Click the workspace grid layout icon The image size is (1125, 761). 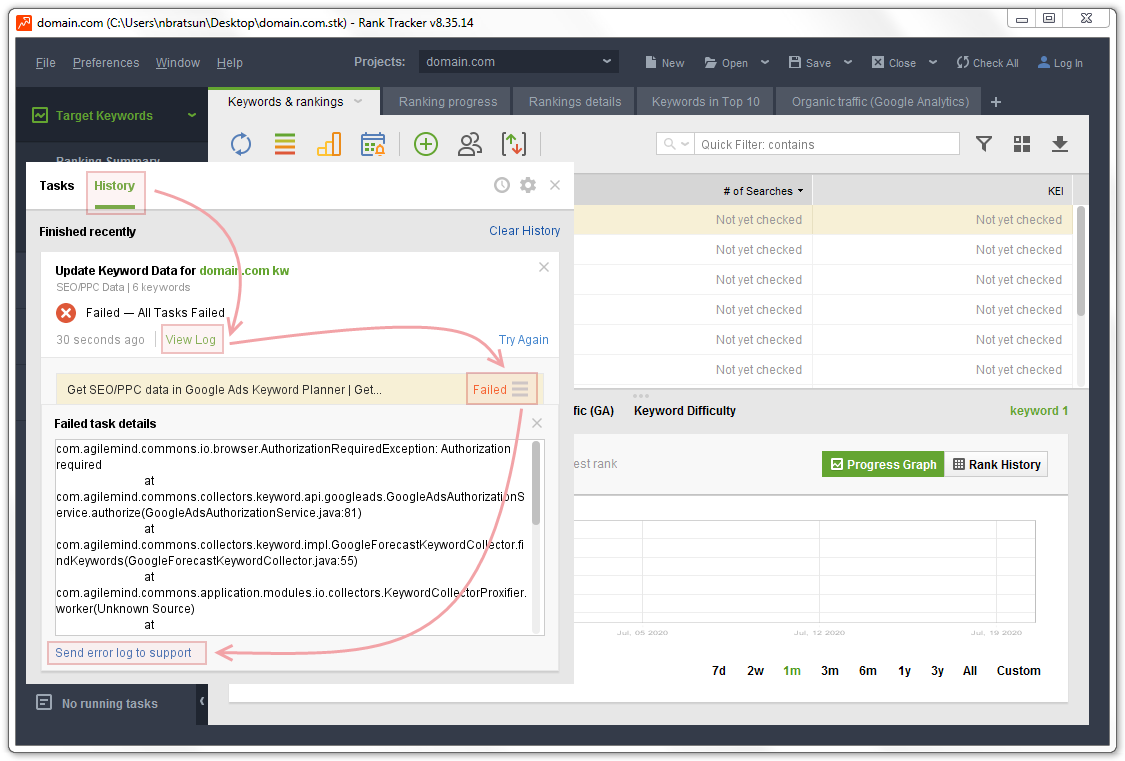tap(1022, 144)
